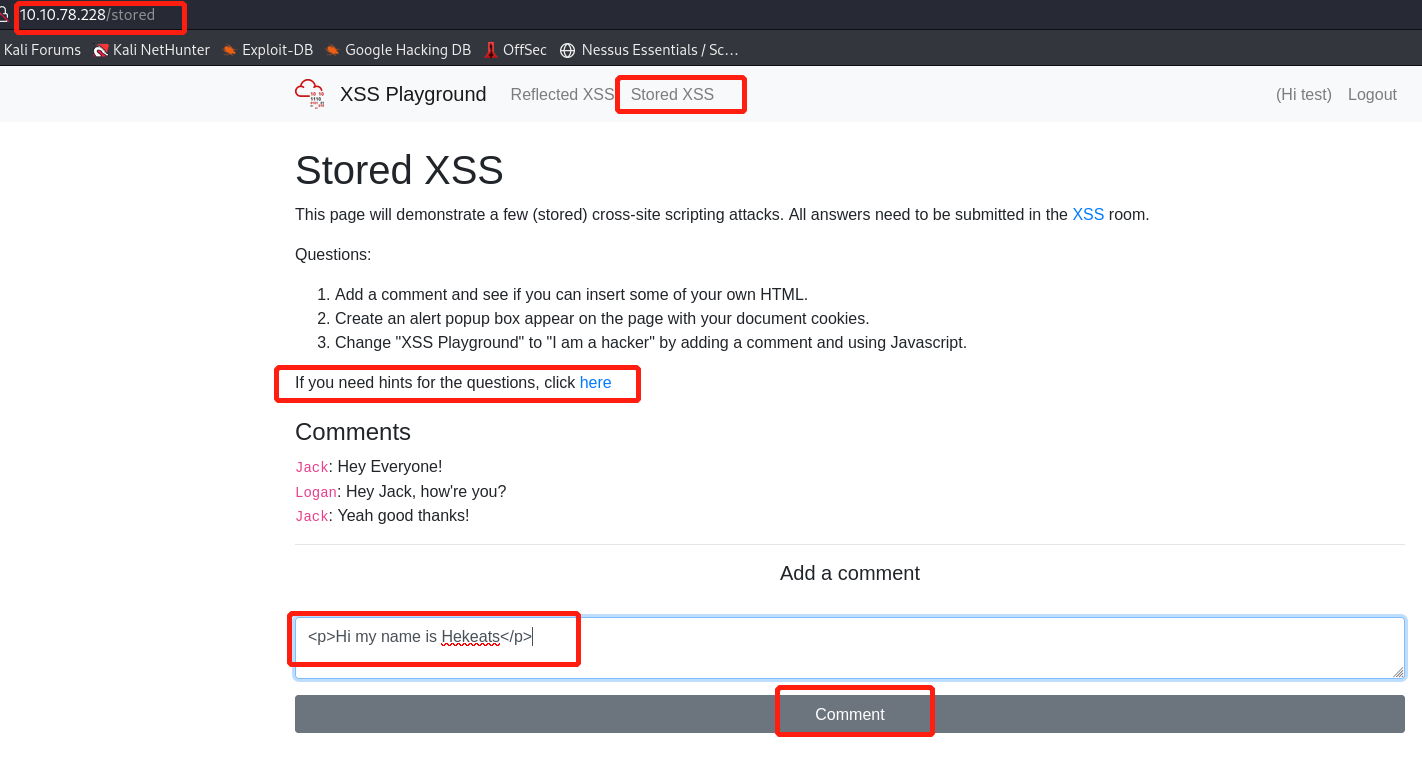Viewport: 1422px width, 770px height.
Task: Click the Logan username in comments
Action: click(x=316, y=492)
